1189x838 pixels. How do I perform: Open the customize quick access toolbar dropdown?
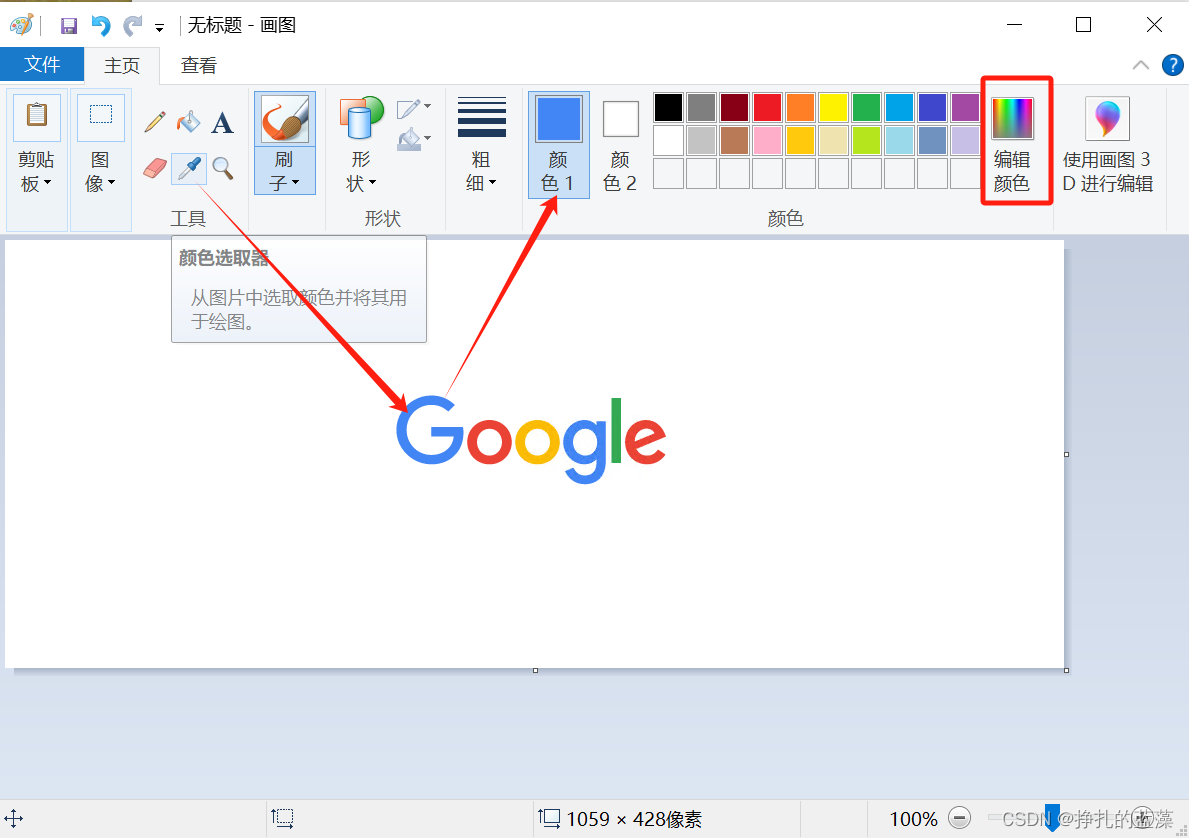coord(159,28)
